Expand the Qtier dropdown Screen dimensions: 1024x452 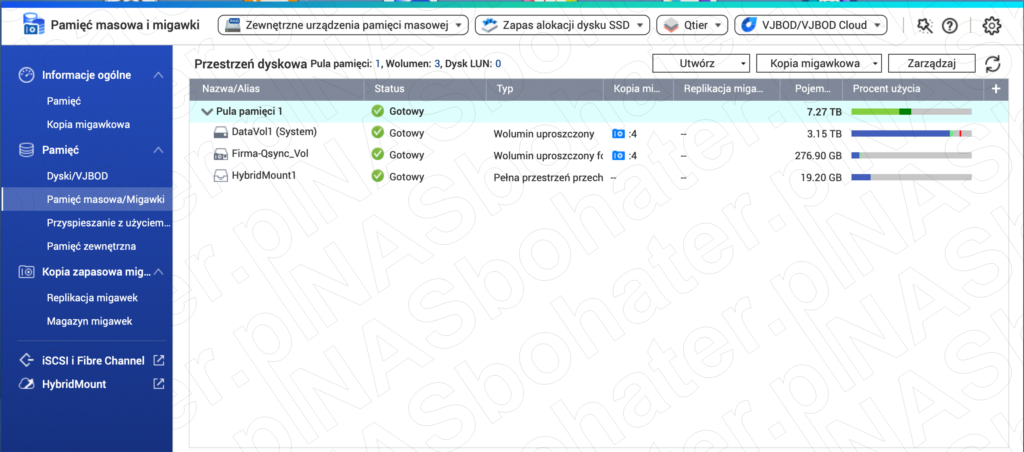(x=691, y=25)
